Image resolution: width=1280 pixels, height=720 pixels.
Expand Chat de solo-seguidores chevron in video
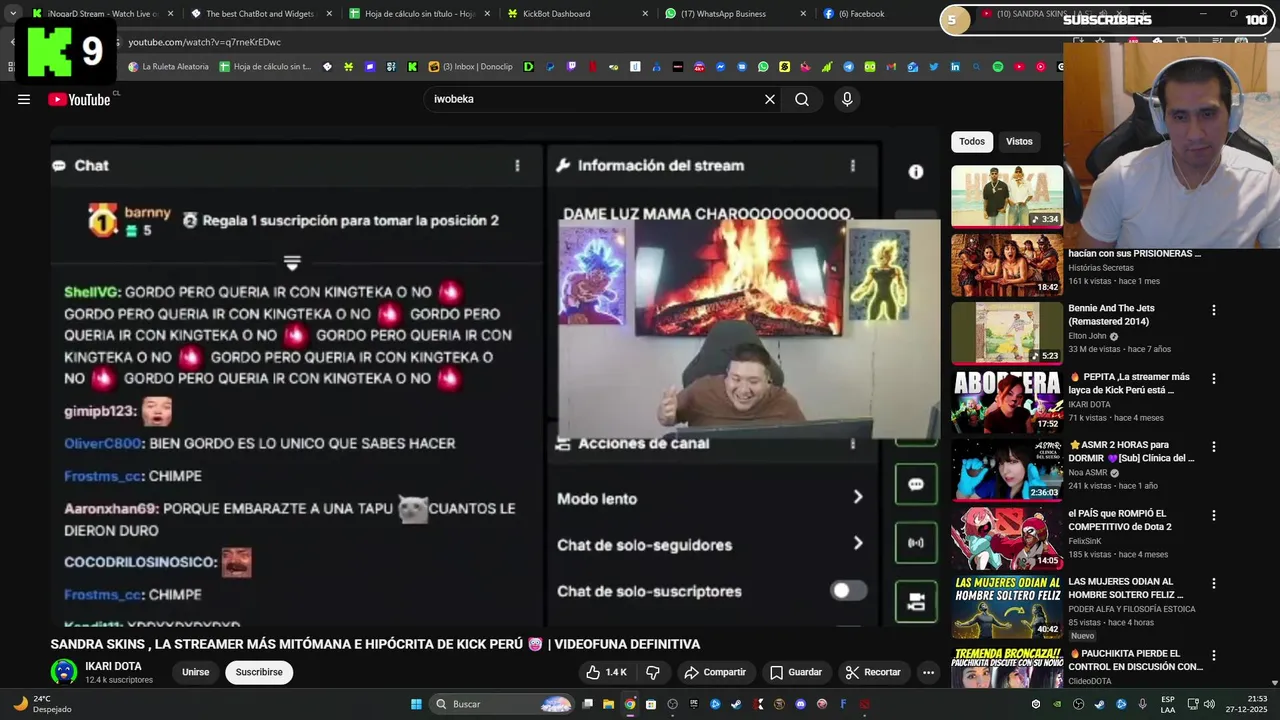click(x=857, y=543)
